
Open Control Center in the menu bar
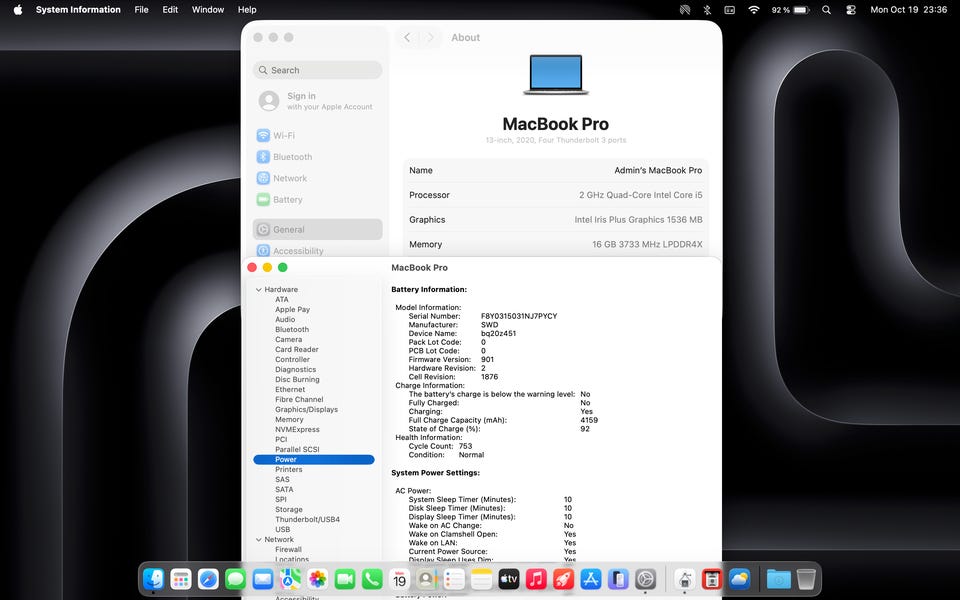pos(850,10)
